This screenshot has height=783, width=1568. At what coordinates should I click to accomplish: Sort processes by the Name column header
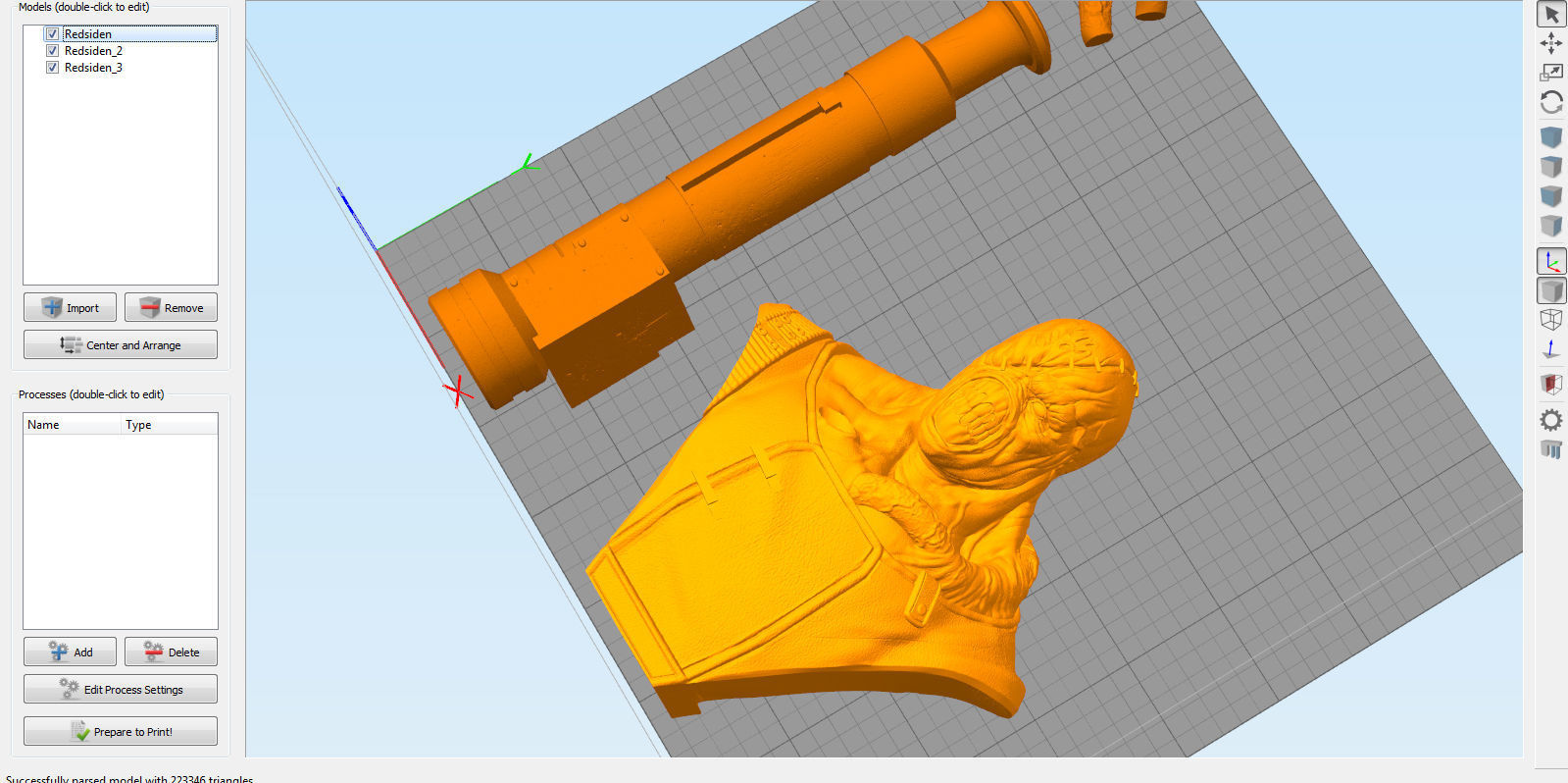[73, 425]
